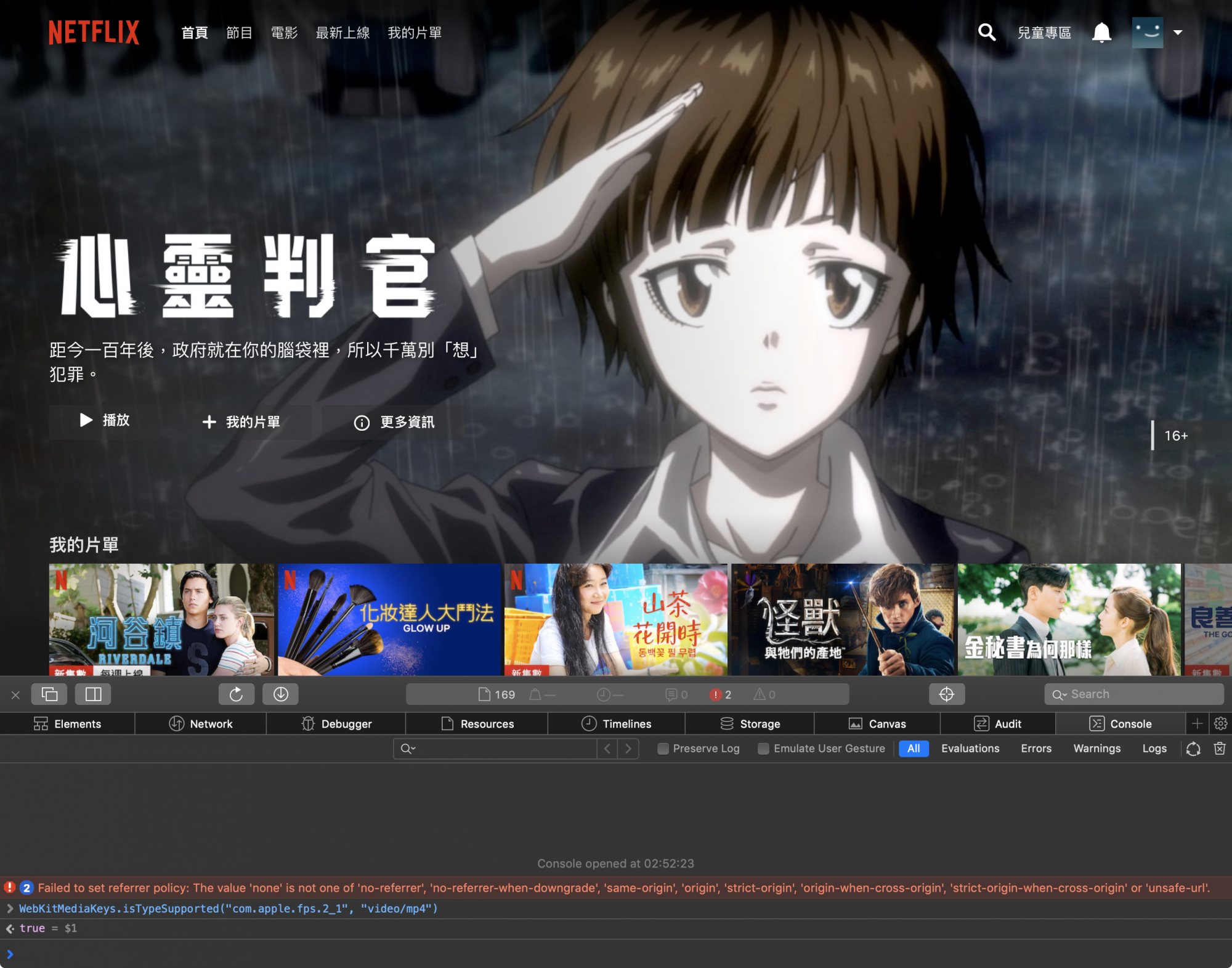Click the 我的片單 row heading
1232x968 pixels.
click(x=84, y=545)
